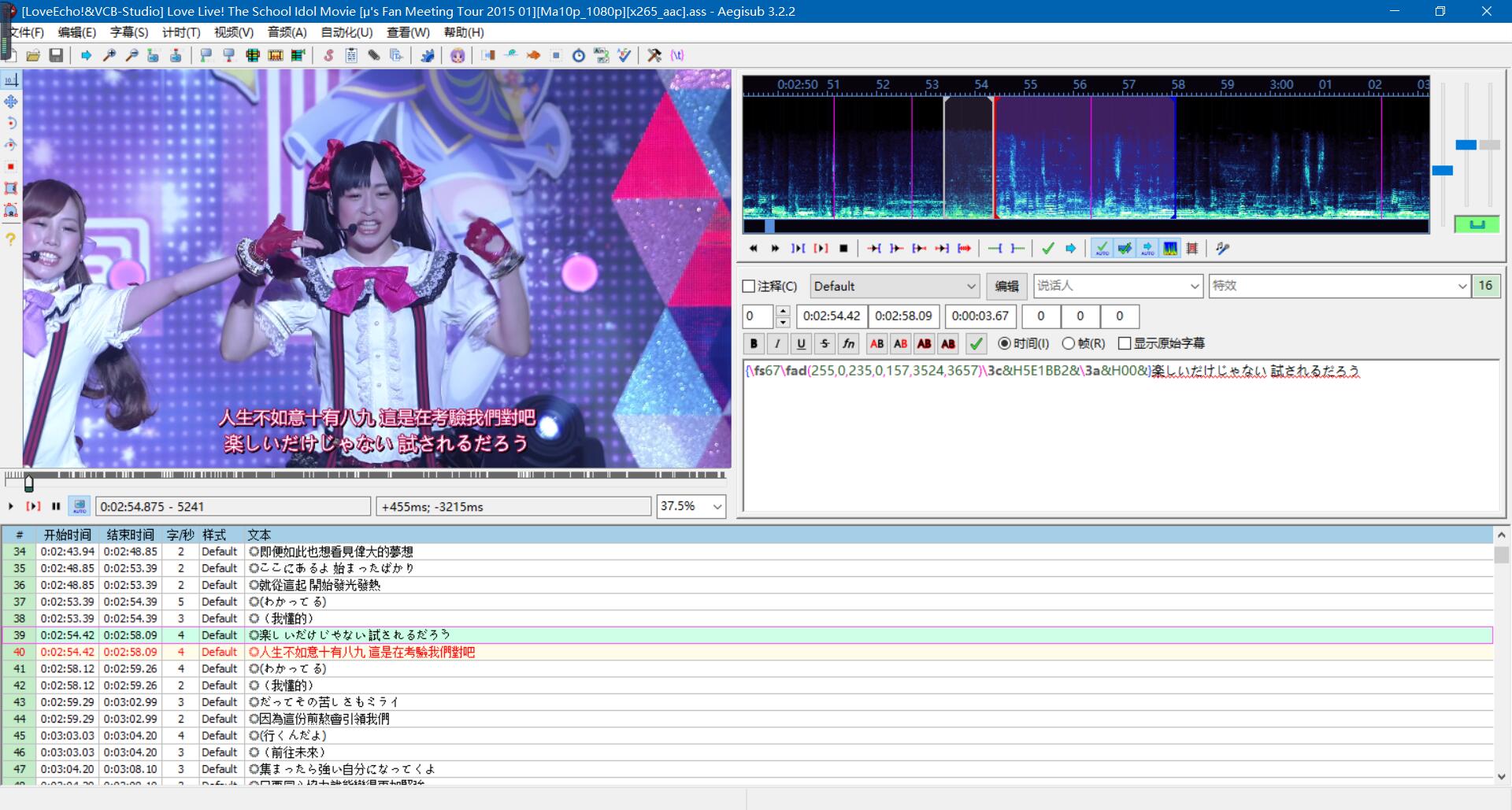Screen dimensions: 1512x810
Task: Open the 自动化(U) menu
Action: click(346, 32)
